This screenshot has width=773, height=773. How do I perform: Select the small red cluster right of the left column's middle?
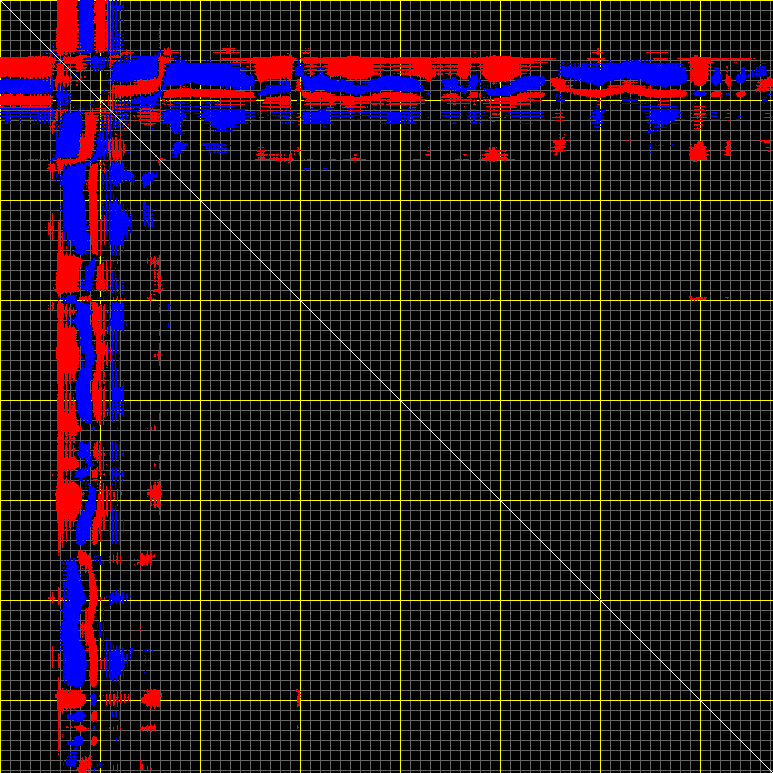154,492
